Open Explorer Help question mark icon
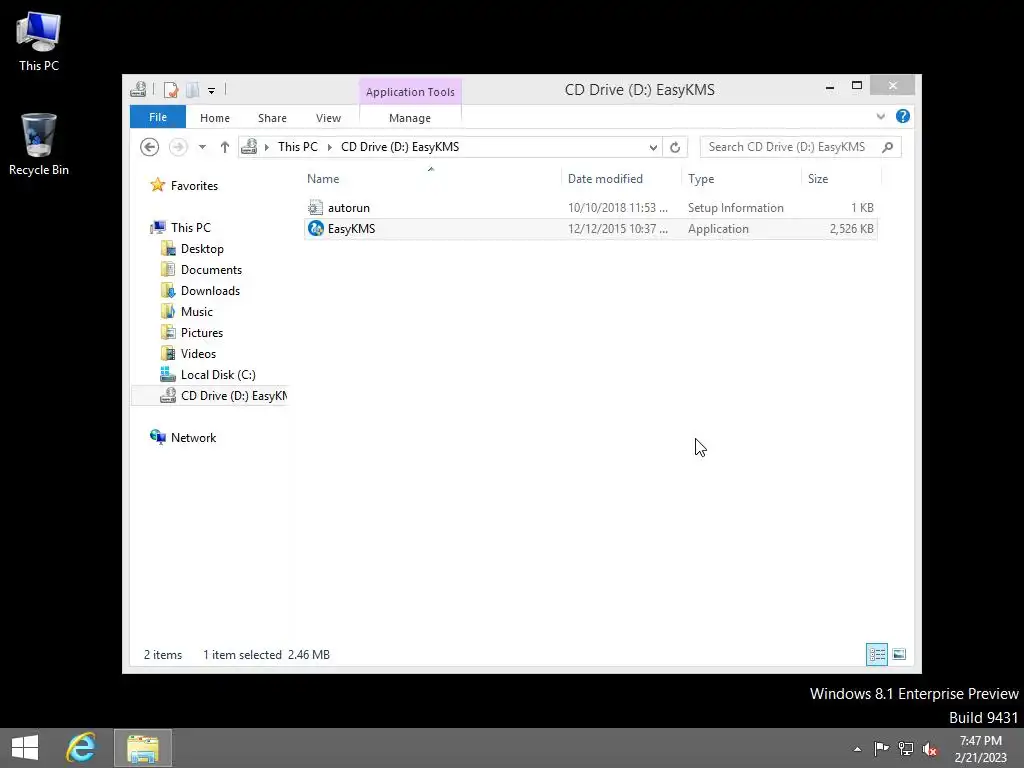1024x768 pixels. coord(903,116)
